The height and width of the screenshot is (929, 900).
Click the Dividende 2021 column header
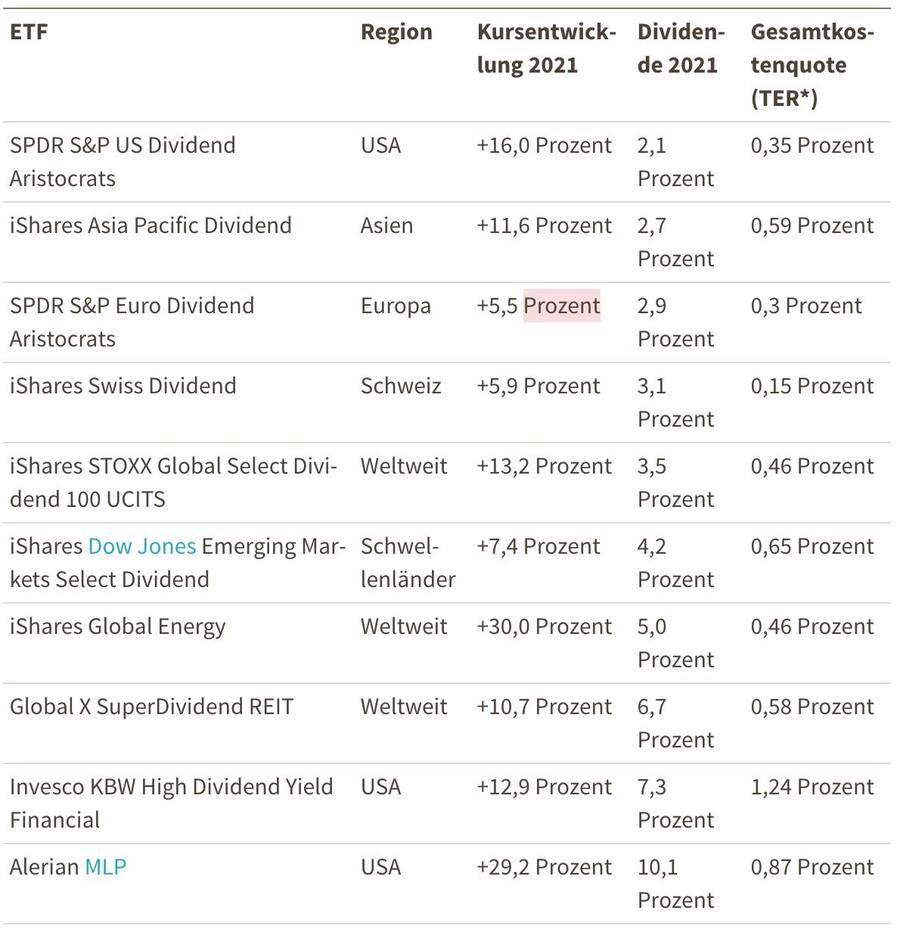coord(681,48)
